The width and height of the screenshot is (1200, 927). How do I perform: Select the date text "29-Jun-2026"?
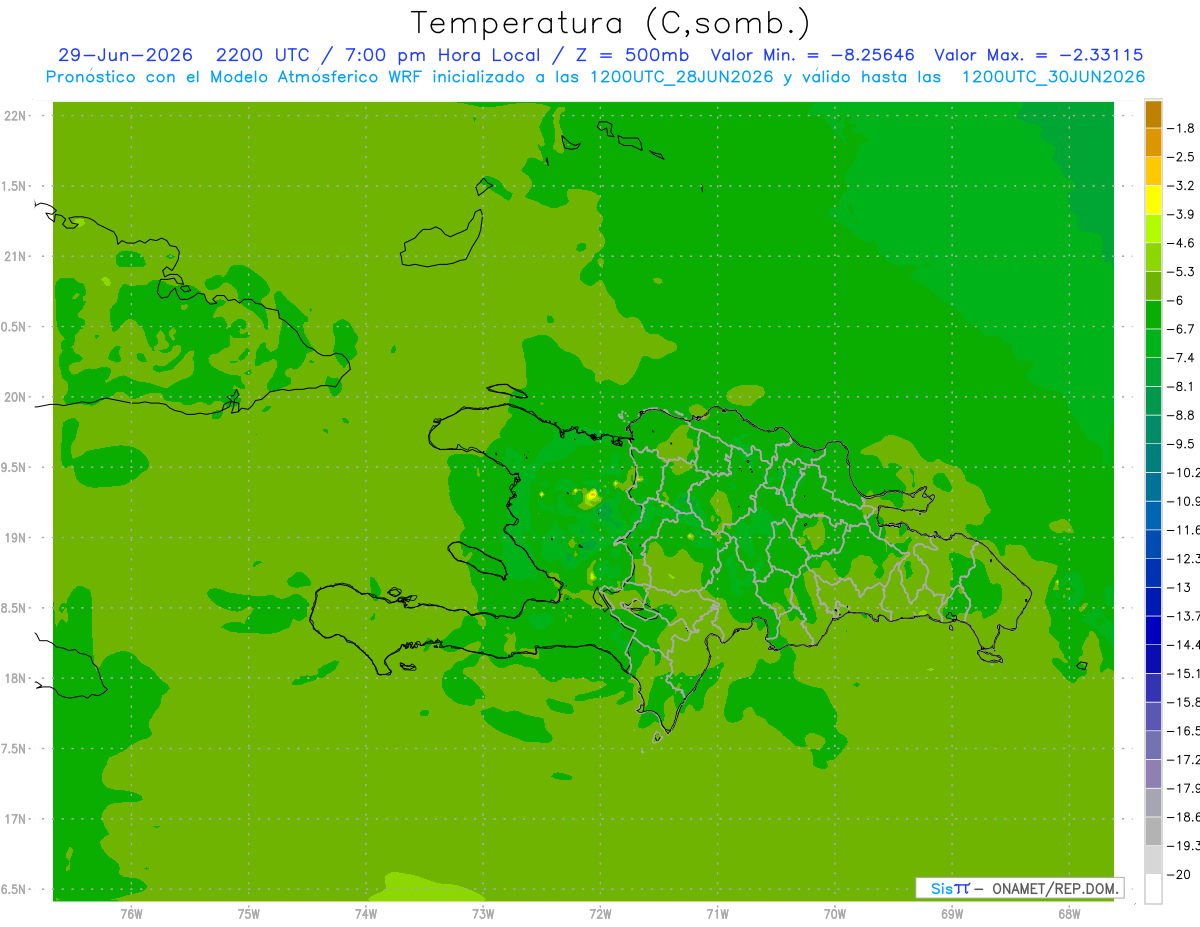tap(125, 55)
